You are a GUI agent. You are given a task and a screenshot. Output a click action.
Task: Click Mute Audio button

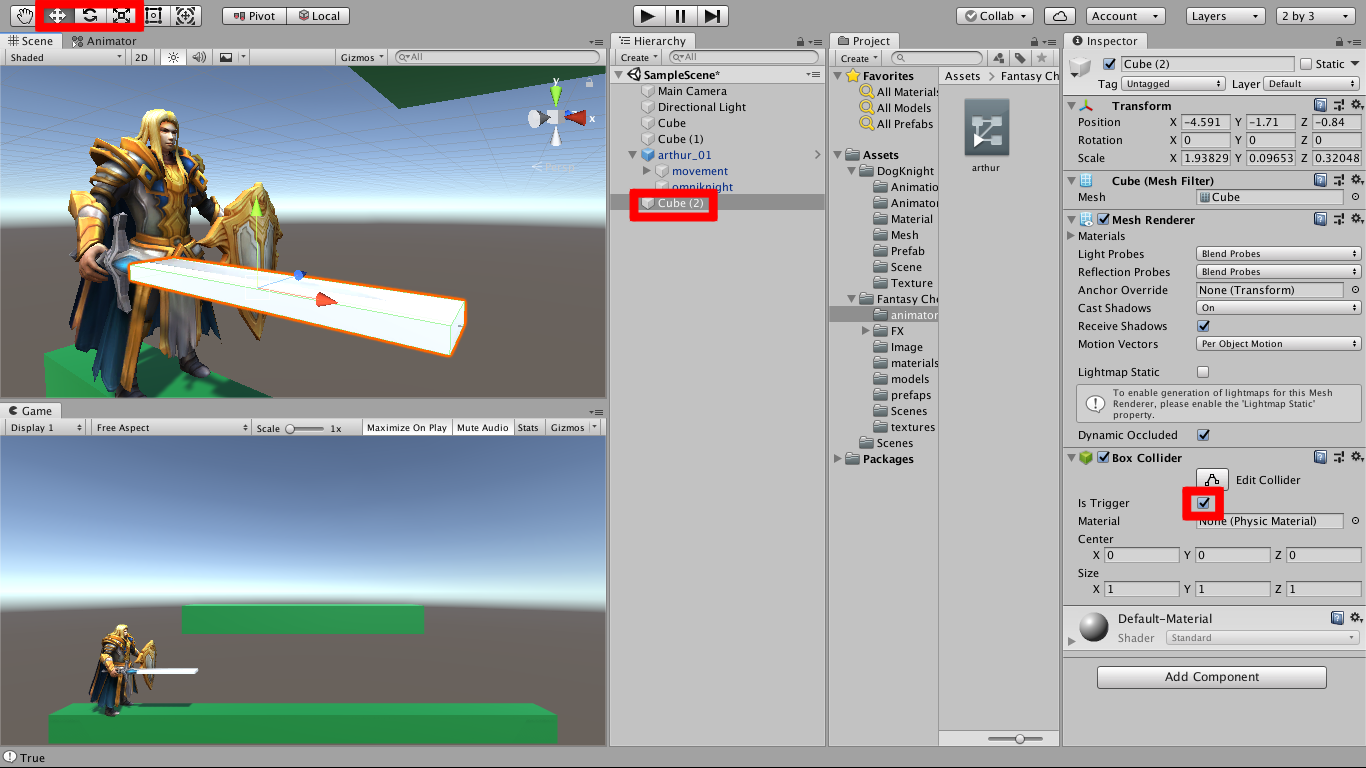[x=483, y=427]
